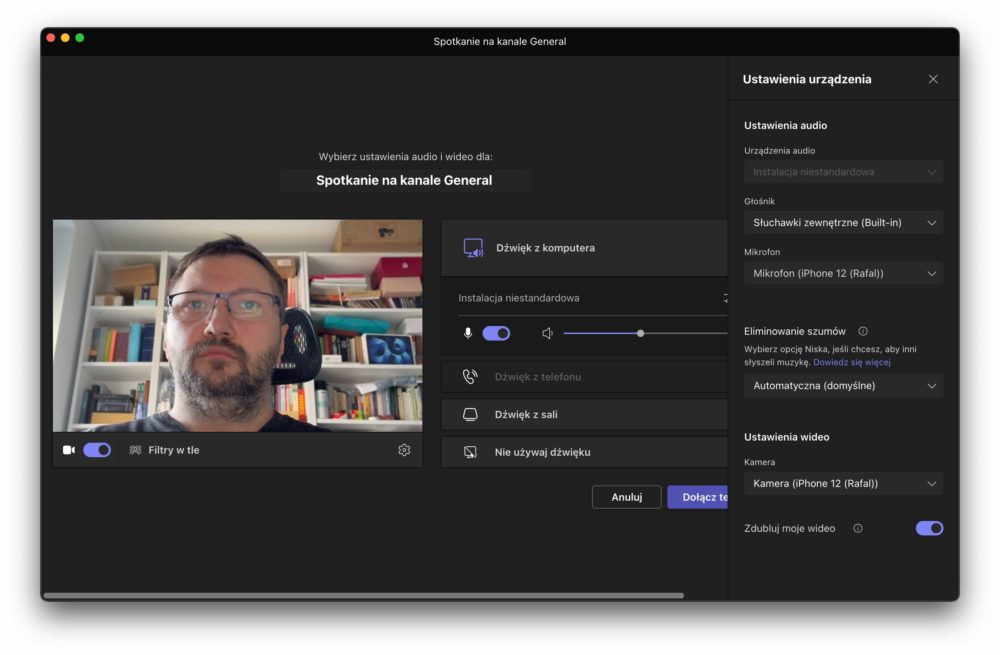
Task: Click the microphone icon
Action: click(x=468, y=334)
